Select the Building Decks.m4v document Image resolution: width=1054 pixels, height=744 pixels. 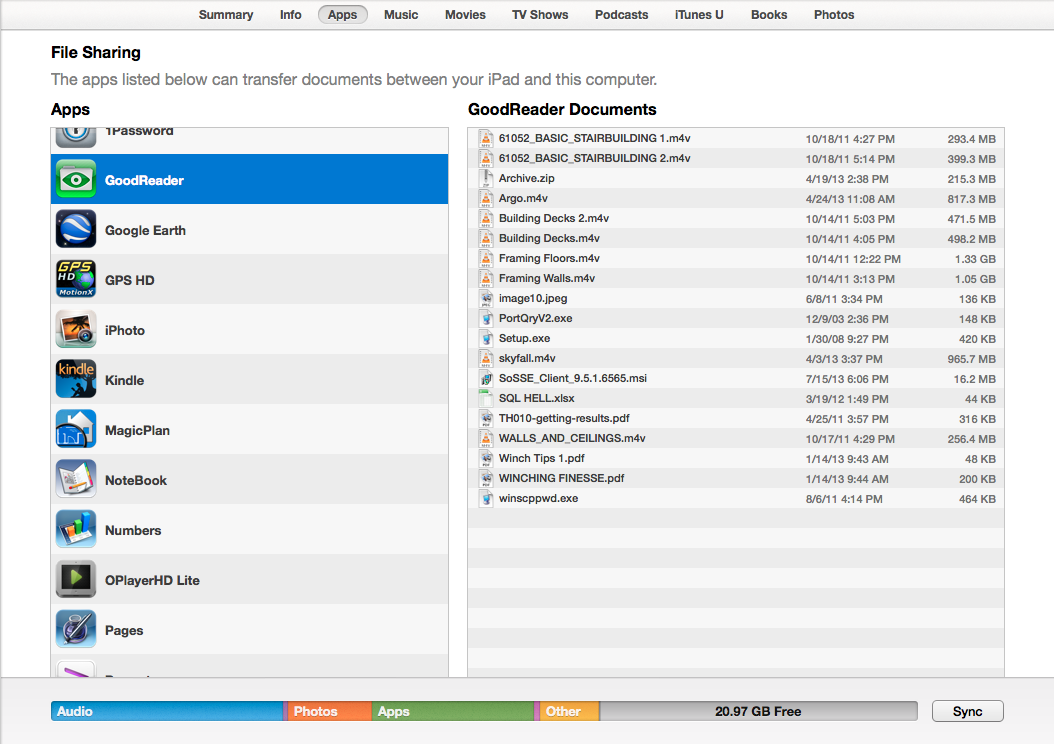[x=736, y=239]
